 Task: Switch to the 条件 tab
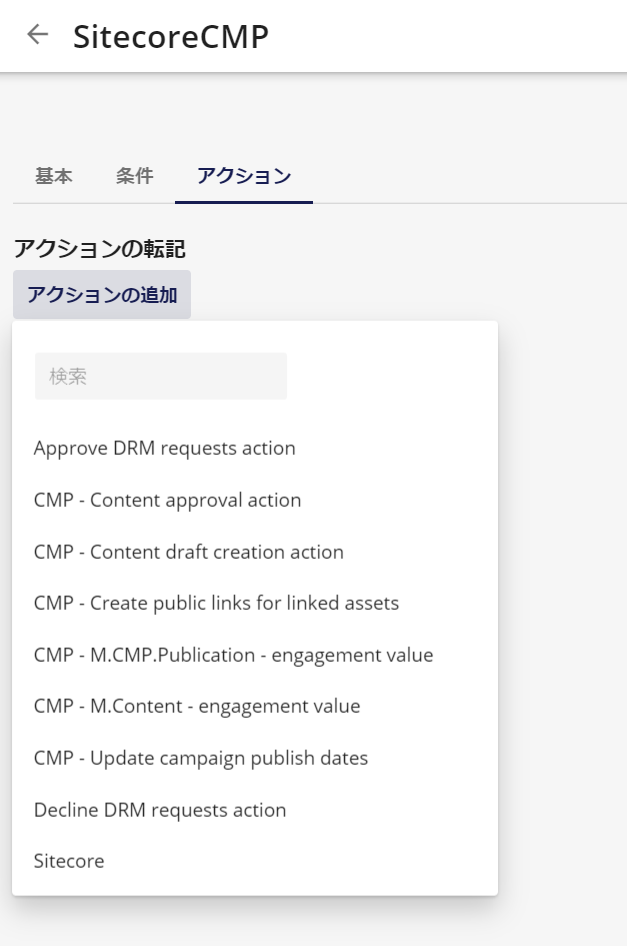[135, 176]
